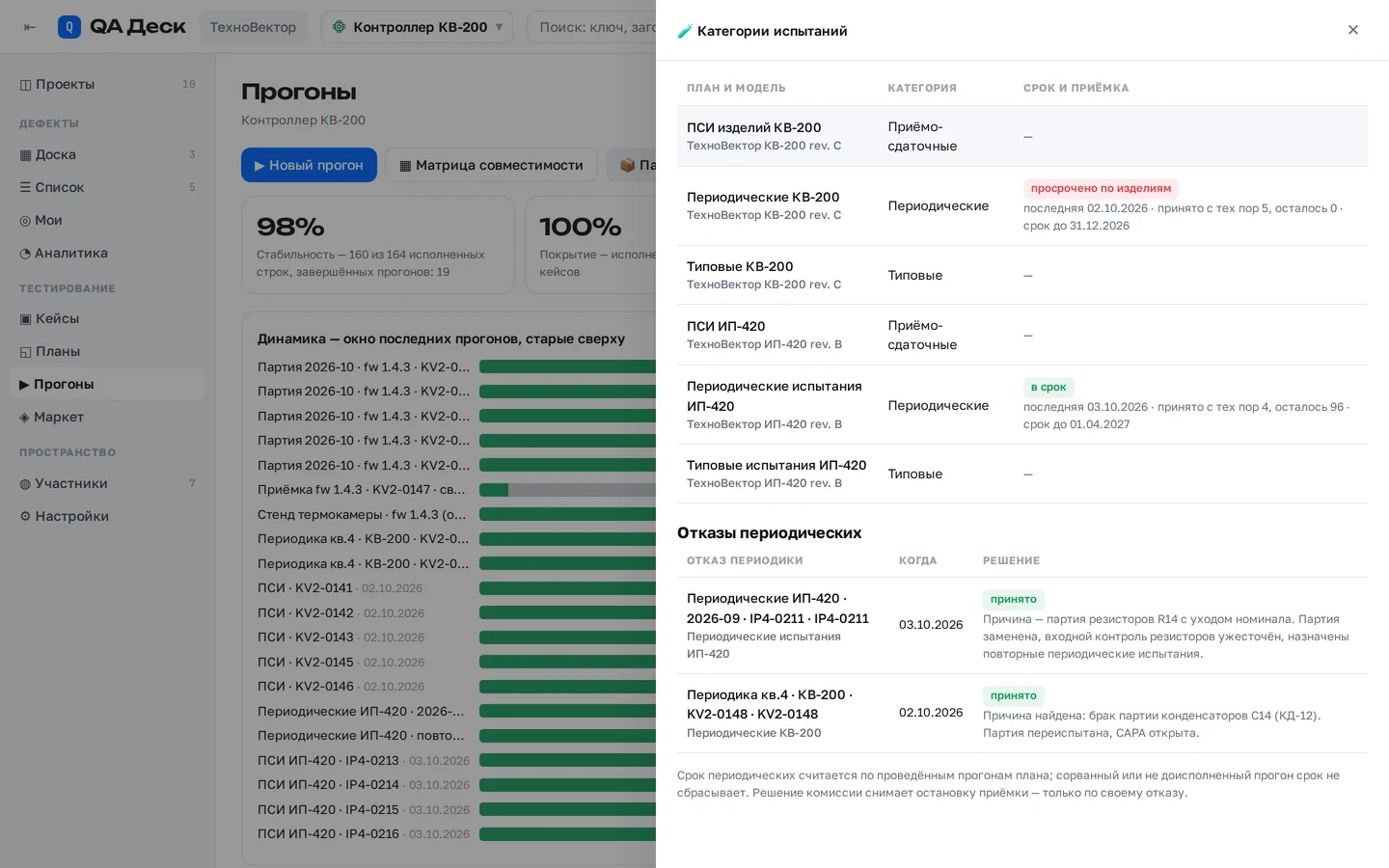Click the ТехноВектор workspace label
The height and width of the screenshot is (868, 1389).
253,27
